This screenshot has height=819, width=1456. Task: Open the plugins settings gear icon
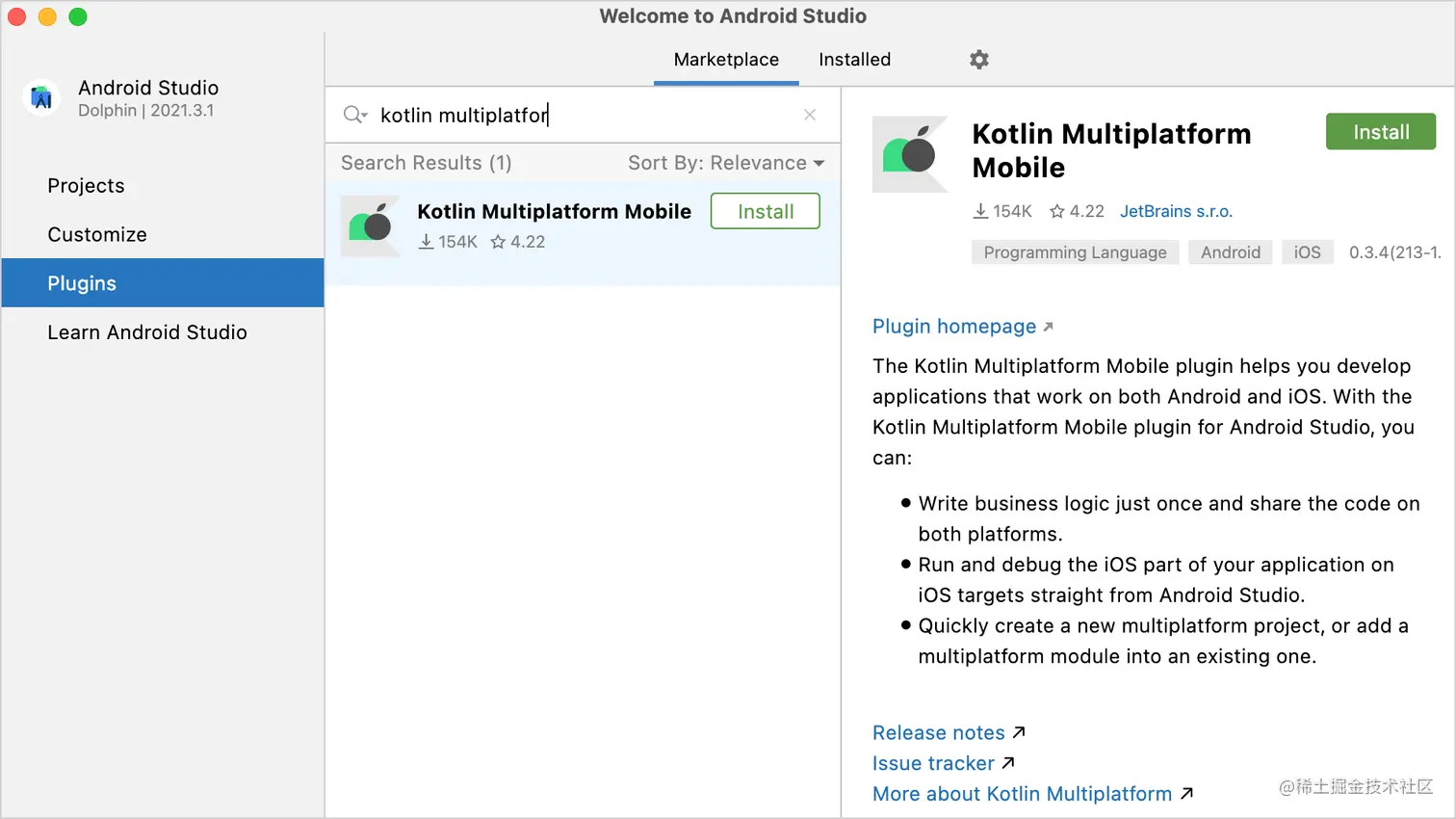tap(979, 60)
